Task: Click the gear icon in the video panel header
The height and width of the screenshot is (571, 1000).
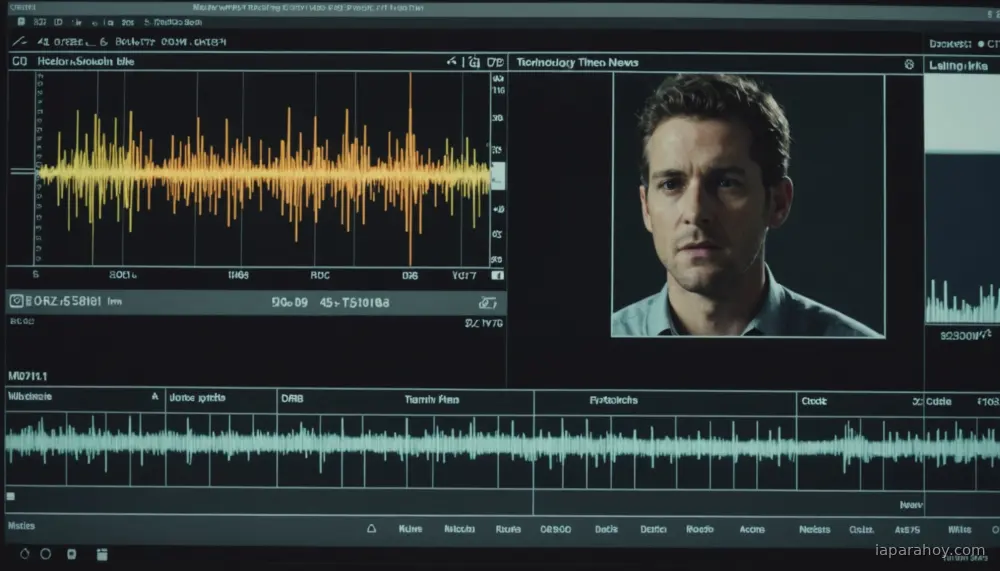Action: (909, 64)
